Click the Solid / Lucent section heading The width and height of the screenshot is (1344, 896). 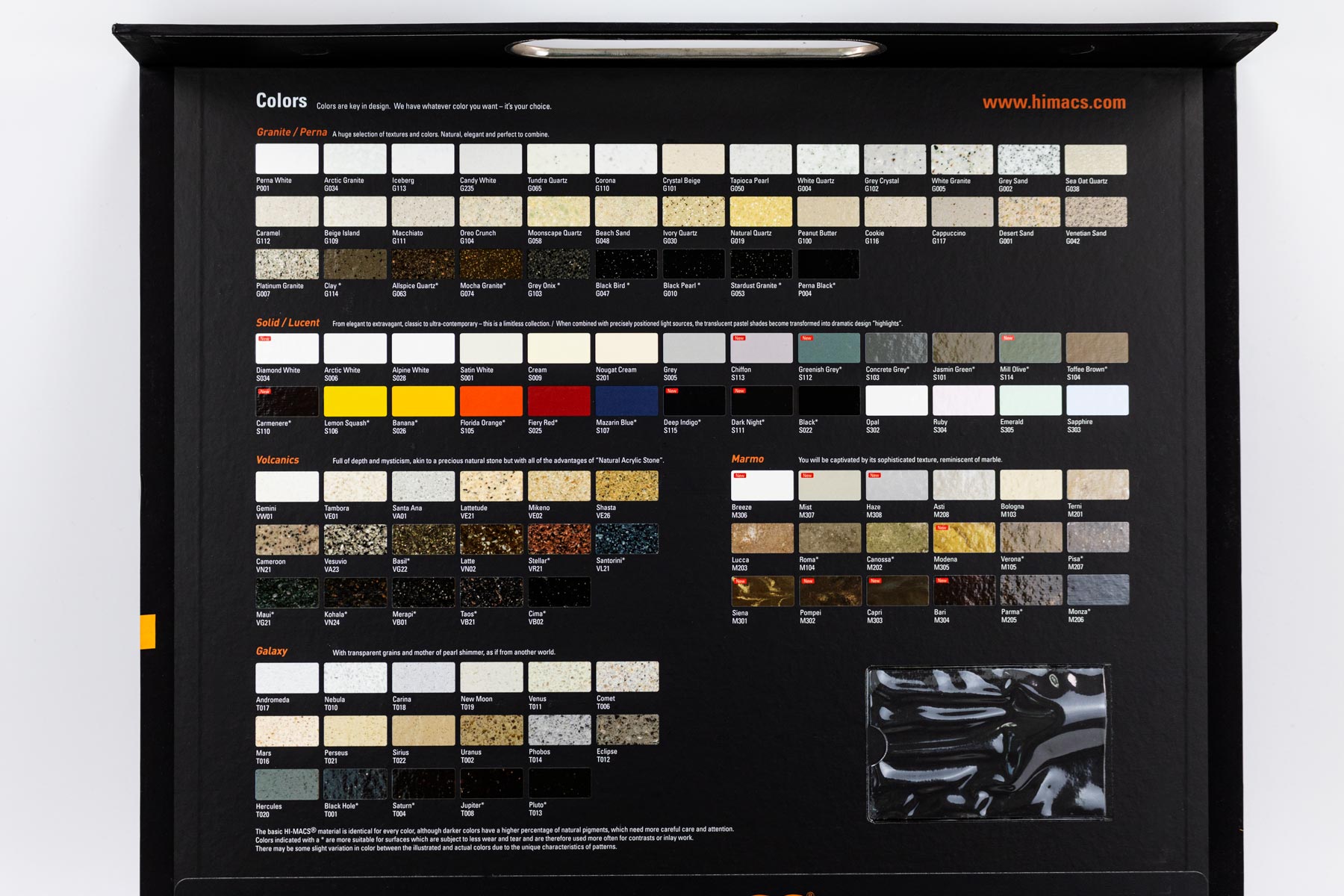coord(287,323)
